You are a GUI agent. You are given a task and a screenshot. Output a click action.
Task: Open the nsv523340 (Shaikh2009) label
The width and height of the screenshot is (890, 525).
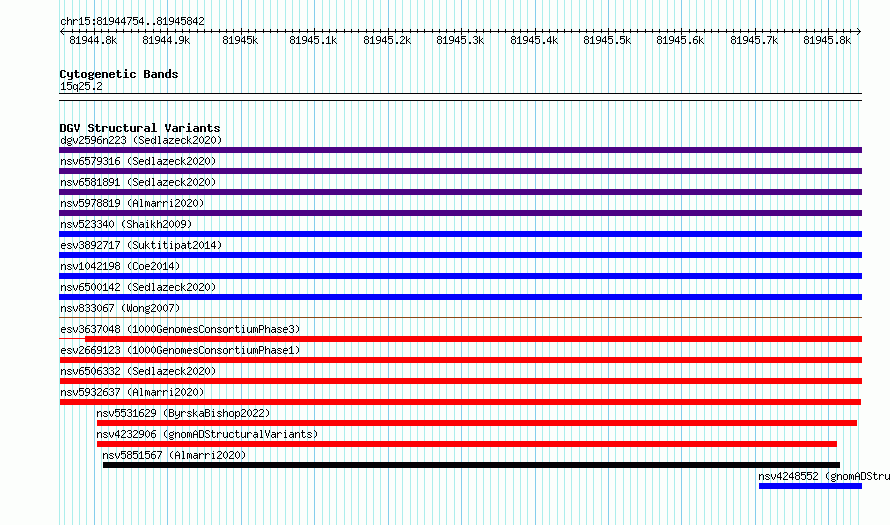[126, 224]
